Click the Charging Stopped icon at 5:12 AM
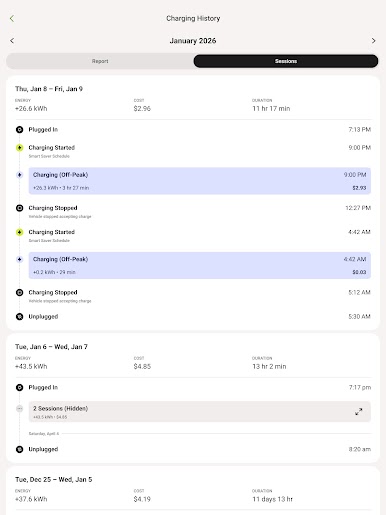Viewport: 386px width, 515px height. tap(20, 292)
